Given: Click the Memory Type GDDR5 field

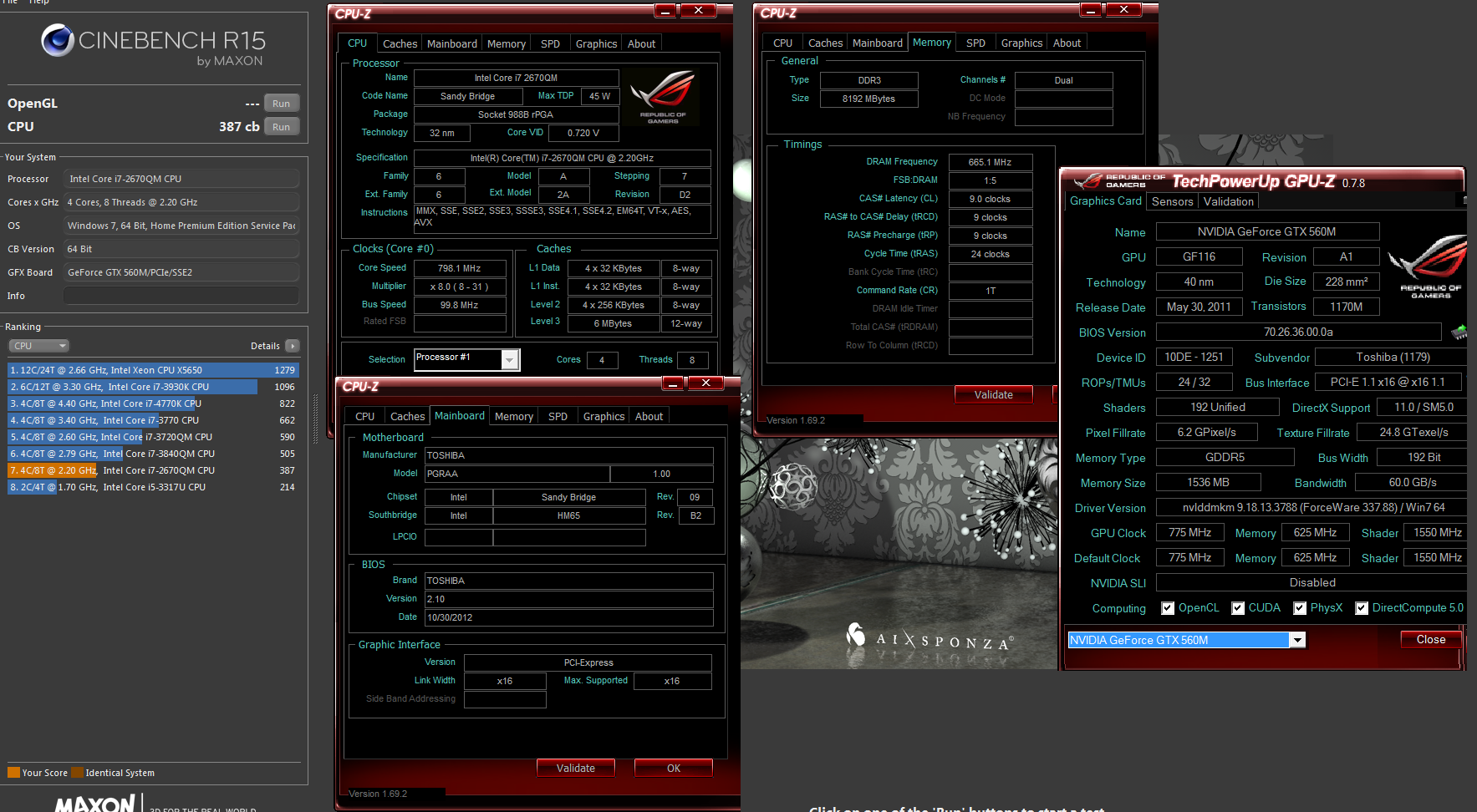Looking at the screenshot, I should [x=1225, y=457].
